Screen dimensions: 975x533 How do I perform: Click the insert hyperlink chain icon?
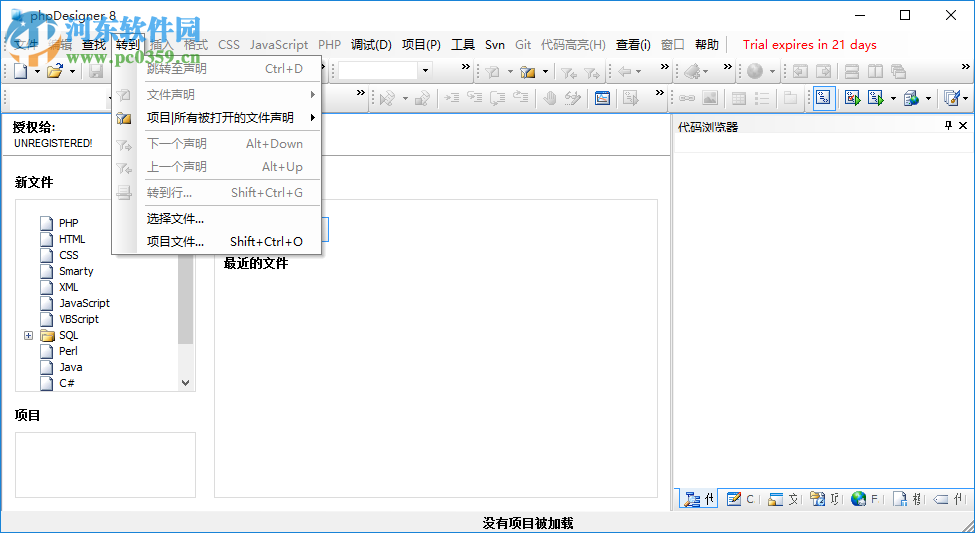tap(686, 98)
